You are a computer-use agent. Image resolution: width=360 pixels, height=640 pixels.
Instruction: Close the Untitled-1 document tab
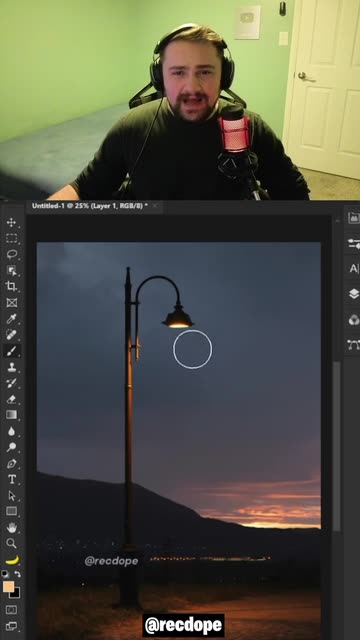pyautogui.click(x=155, y=206)
